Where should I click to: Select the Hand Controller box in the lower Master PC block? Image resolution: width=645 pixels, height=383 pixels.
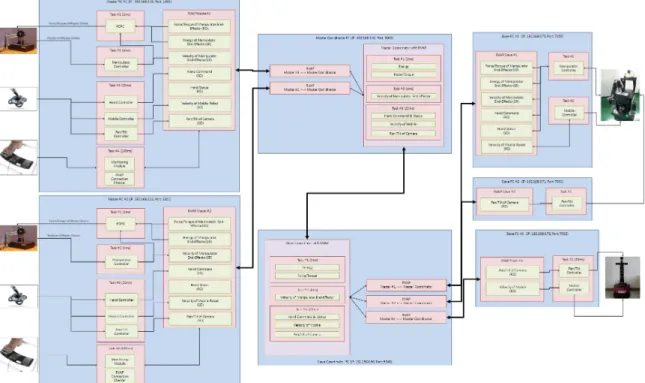(121, 300)
